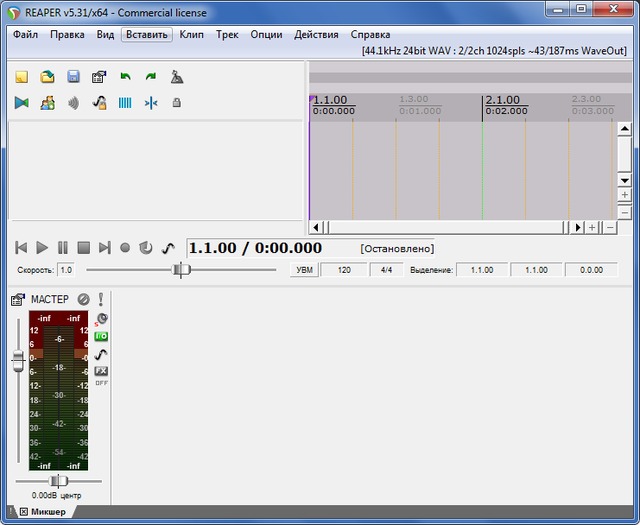Click the Open Project folder icon

[x=47, y=76]
